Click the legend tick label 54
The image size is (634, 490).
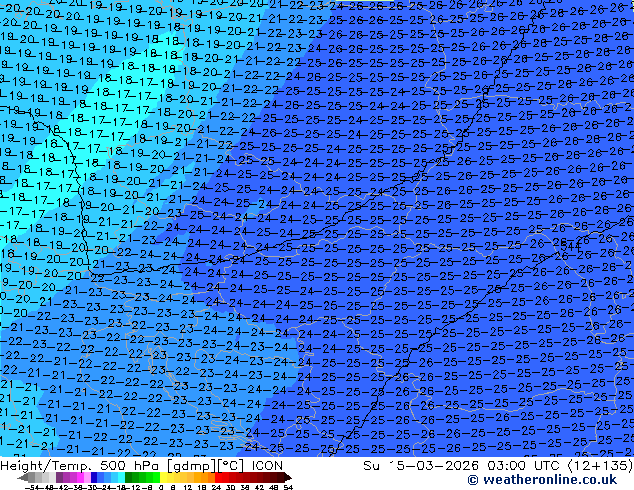click(288, 487)
